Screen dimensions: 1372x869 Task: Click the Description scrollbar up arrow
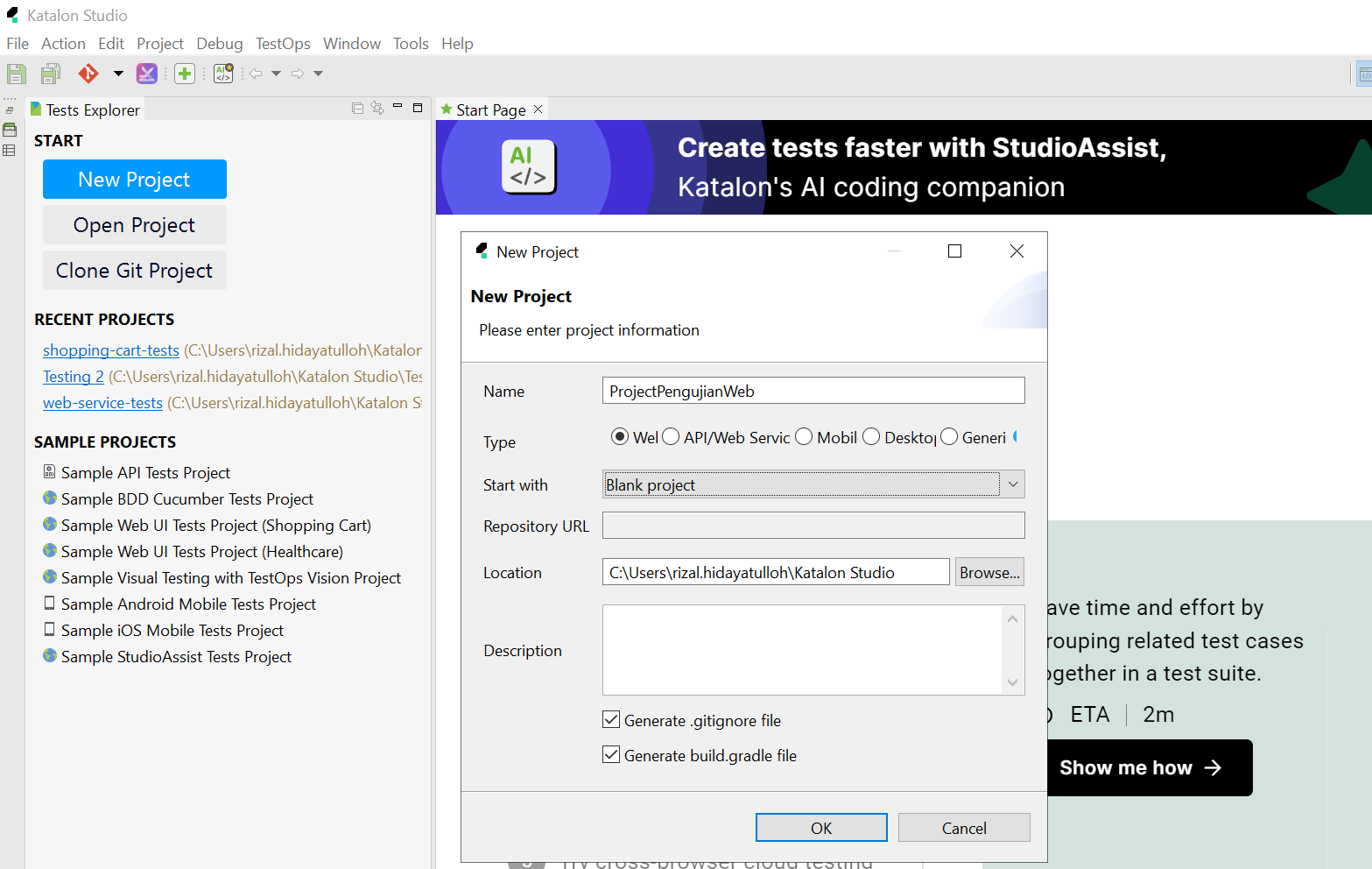pos(1013,618)
